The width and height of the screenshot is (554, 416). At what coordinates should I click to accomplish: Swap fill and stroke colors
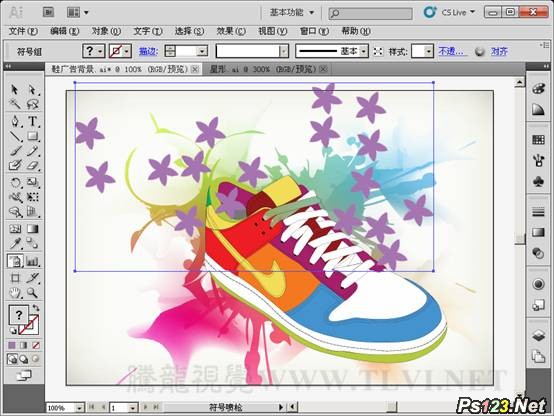(x=35, y=308)
